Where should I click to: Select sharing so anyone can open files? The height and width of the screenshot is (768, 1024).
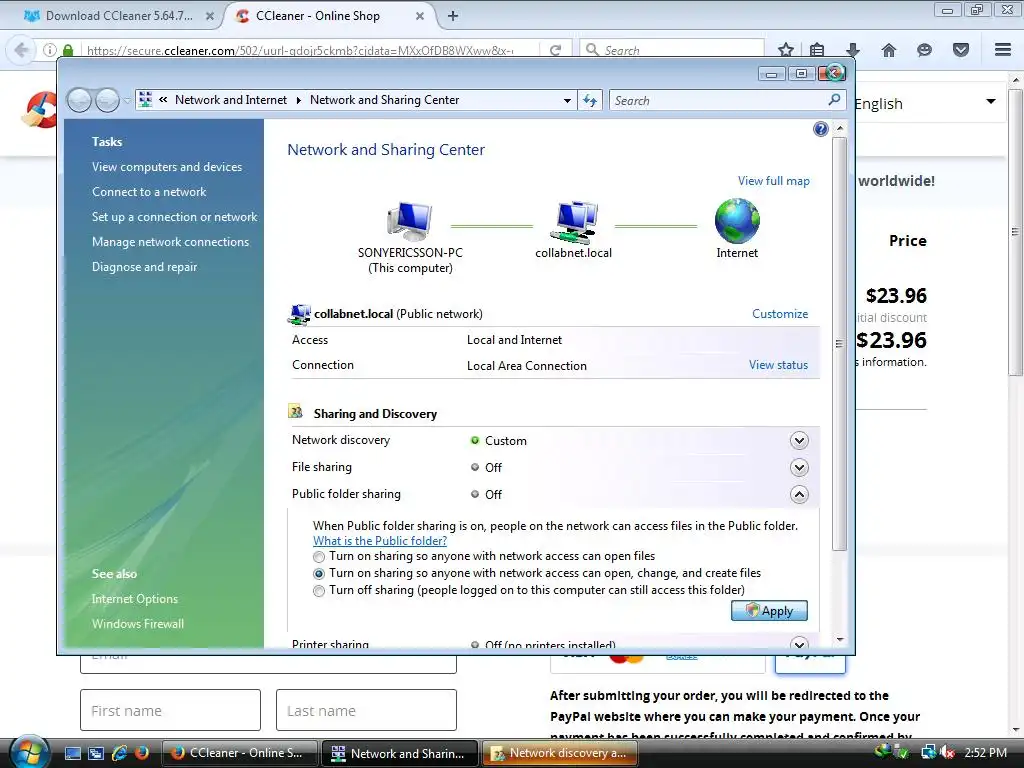coord(319,557)
